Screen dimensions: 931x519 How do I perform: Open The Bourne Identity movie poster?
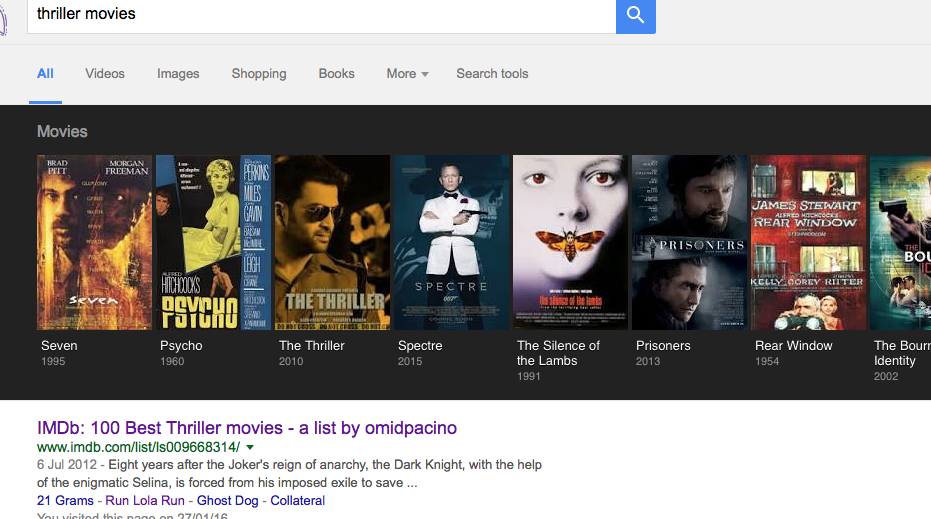tap(901, 242)
